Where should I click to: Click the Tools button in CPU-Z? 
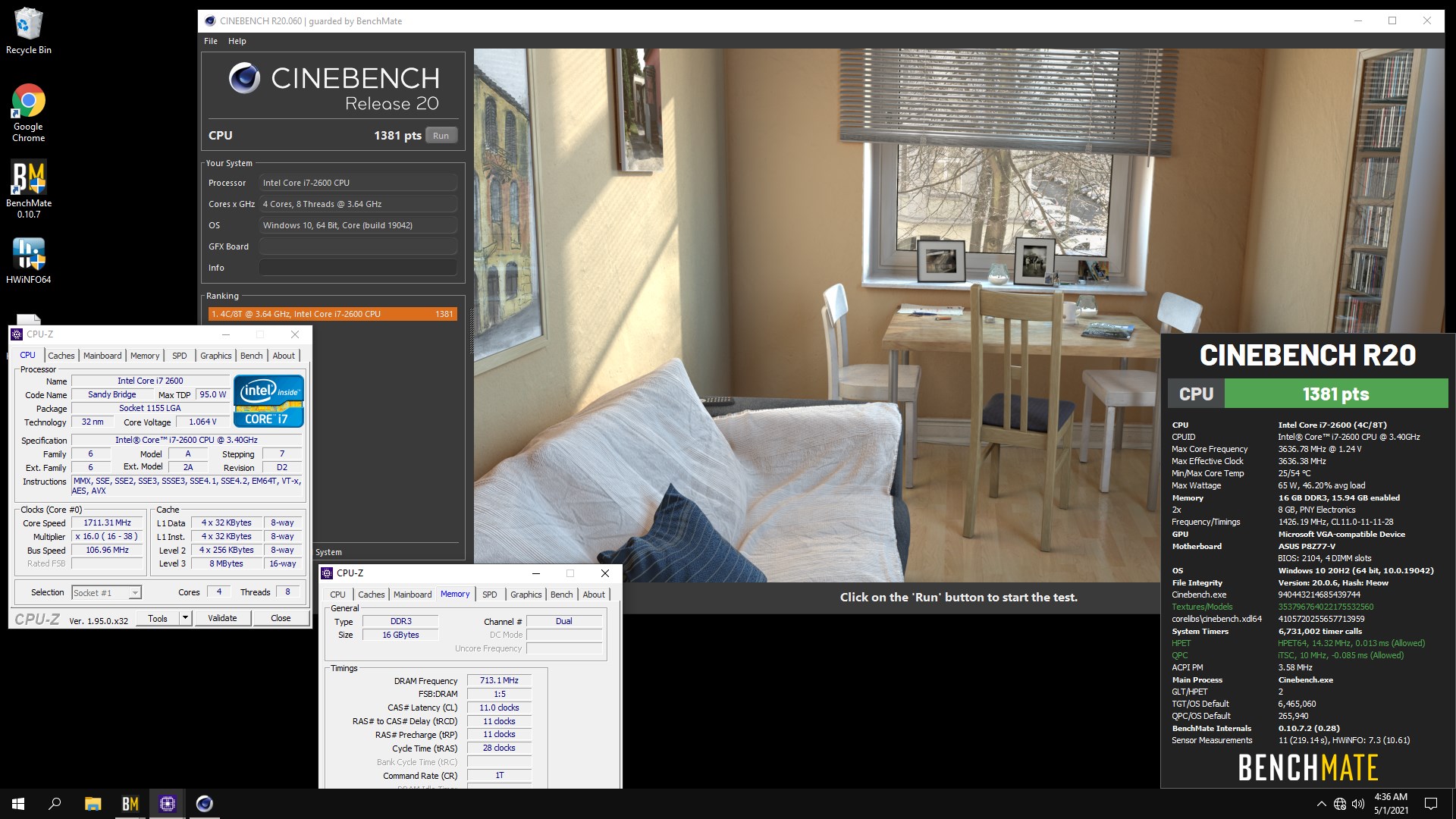point(158,618)
